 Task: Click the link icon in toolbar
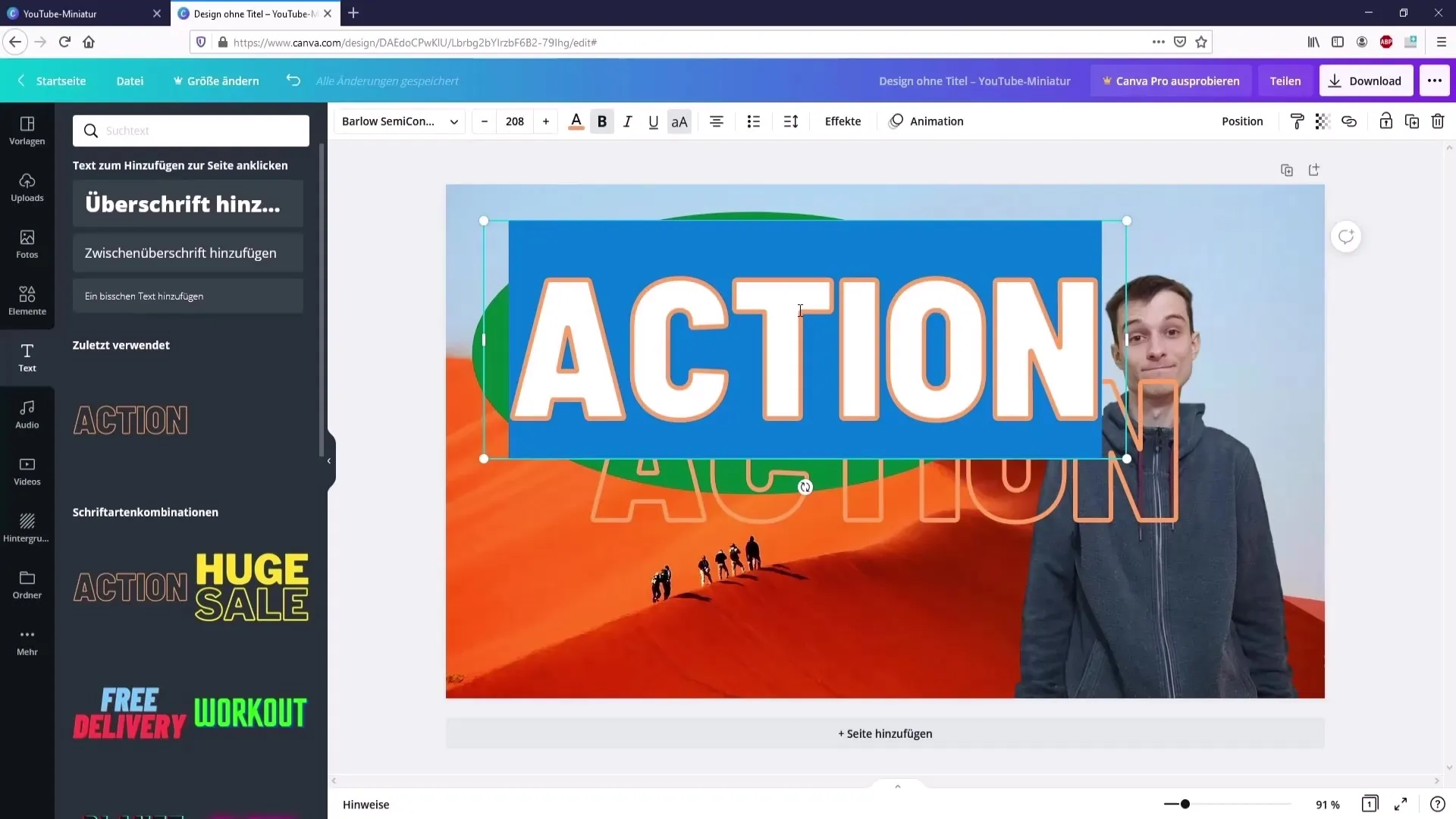coord(1349,121)
